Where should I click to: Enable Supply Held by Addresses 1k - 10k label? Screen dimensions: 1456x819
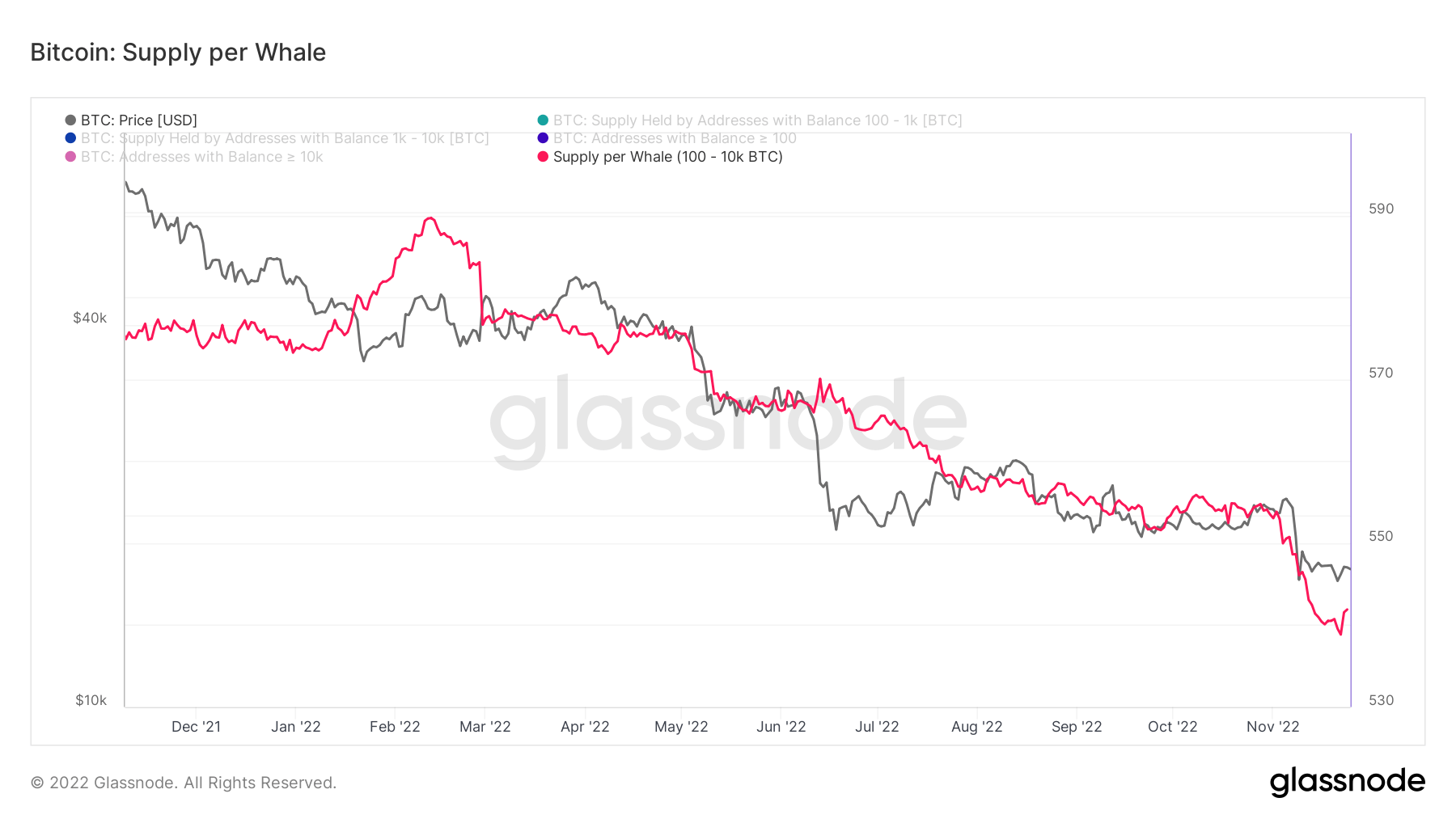point(285,138)
